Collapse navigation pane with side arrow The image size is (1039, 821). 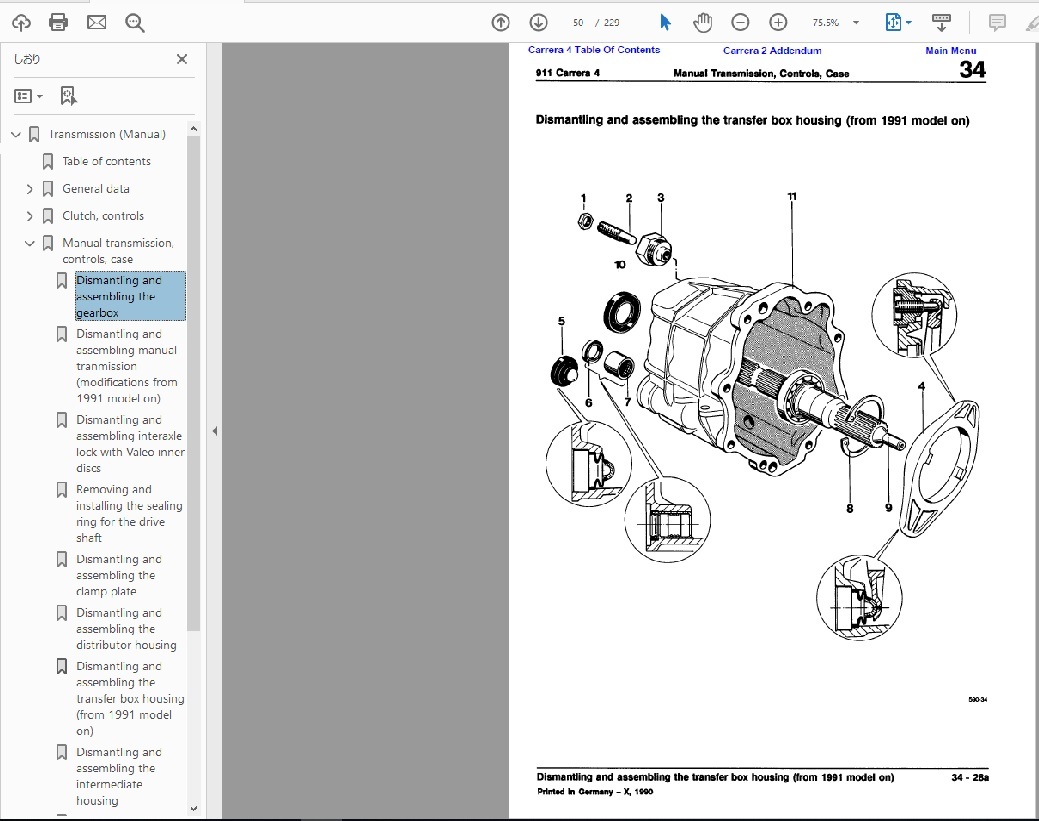tap(215, 431)
